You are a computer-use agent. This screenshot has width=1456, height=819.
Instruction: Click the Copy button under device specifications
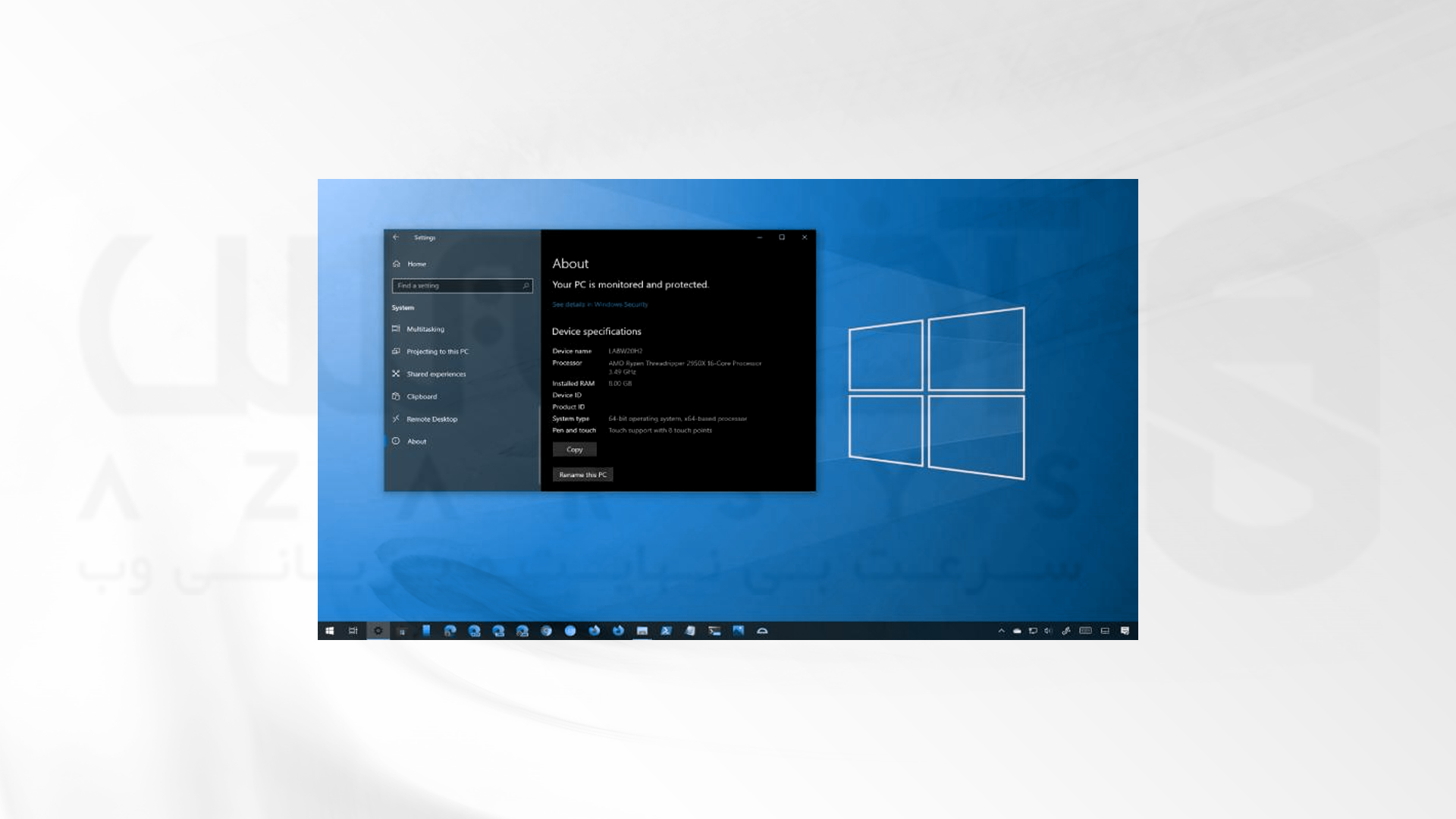[x=575, y=450]
